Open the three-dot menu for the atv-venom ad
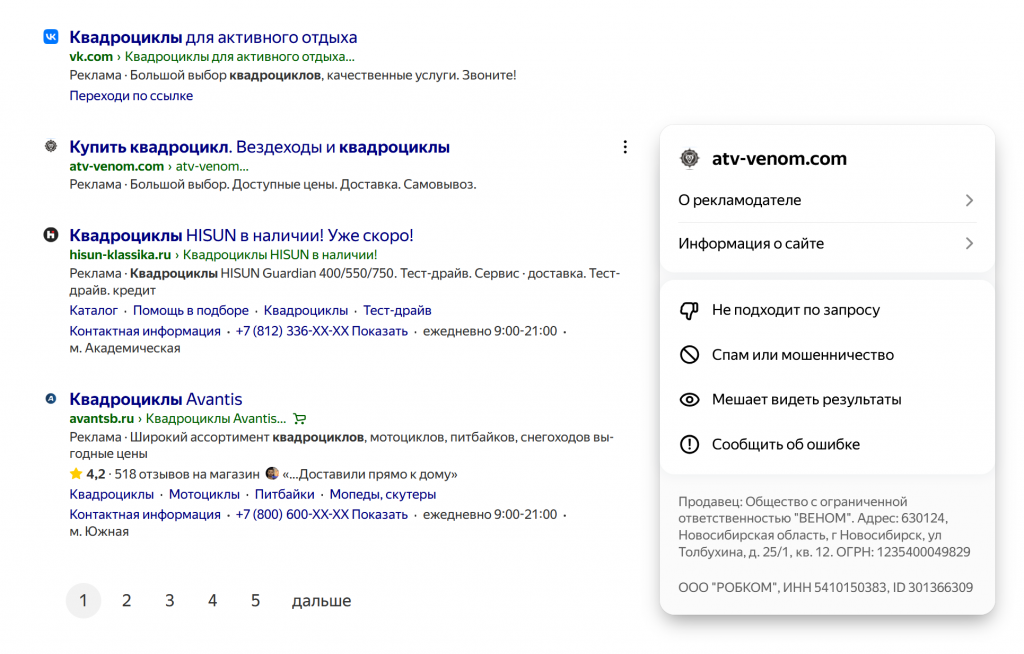Screen dimensions: 1024x654 coord(625,147)
